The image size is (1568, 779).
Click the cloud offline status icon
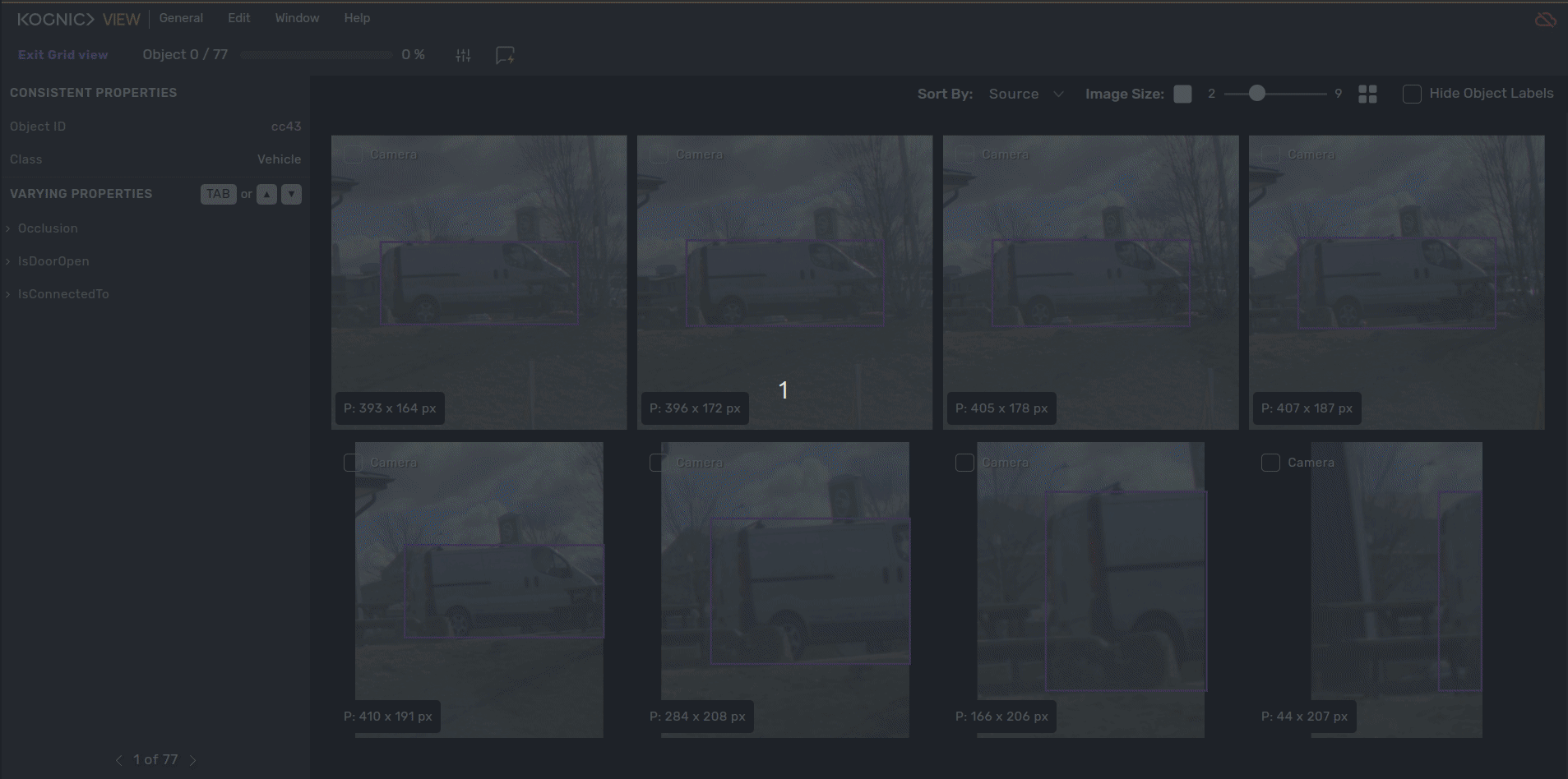point(1545,19)
